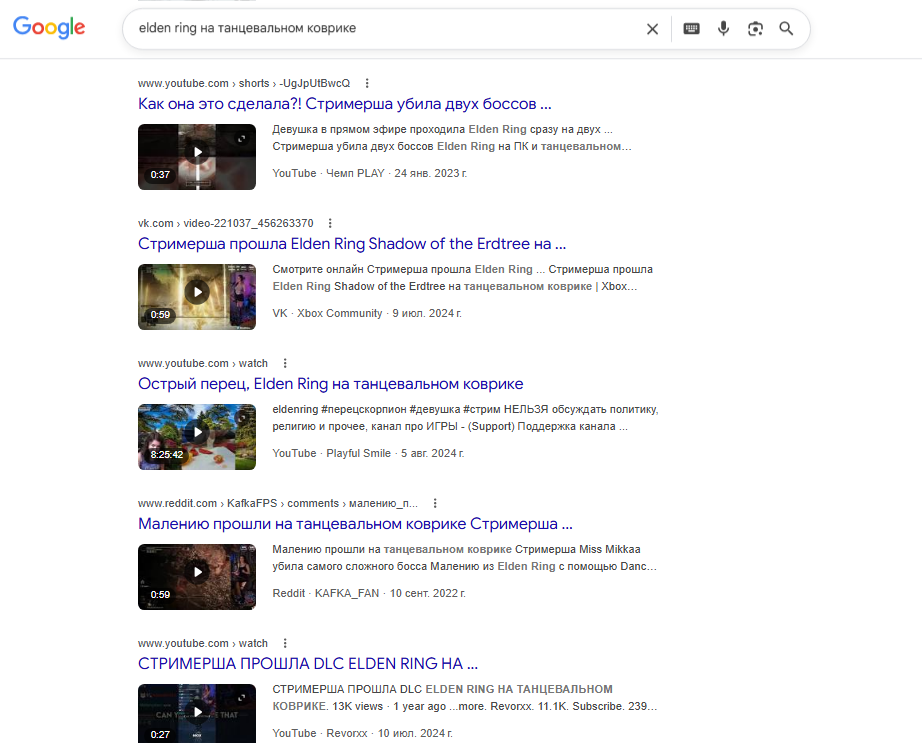Image resolution: width=922 pixels, height=743 pixels.
Task: Open link Как она это сделала?! Стримерша убила
Action: pos(345,104)
